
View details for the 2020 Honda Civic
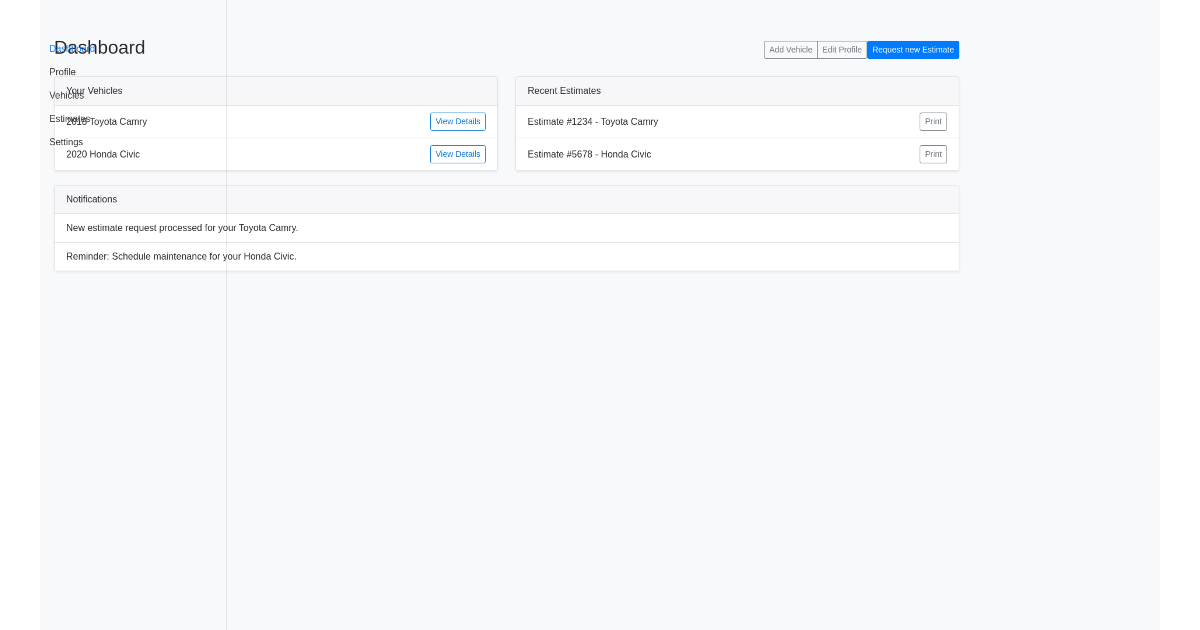[457, 154]
